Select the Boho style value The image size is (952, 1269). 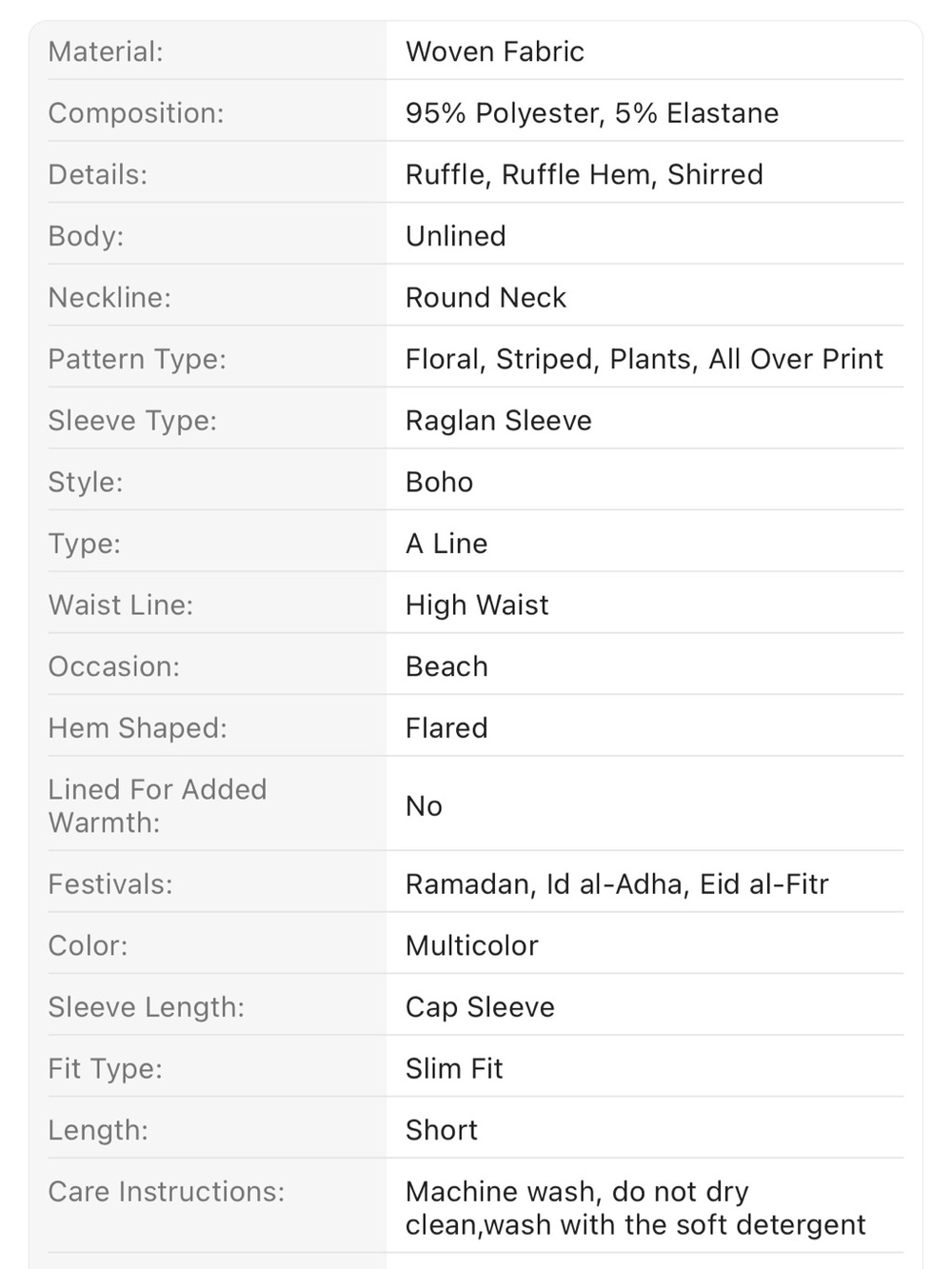click(439, 482)
